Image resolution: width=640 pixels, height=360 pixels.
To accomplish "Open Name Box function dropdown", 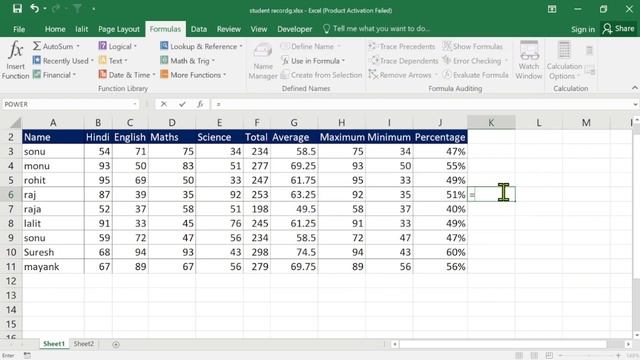I will 135,104.
